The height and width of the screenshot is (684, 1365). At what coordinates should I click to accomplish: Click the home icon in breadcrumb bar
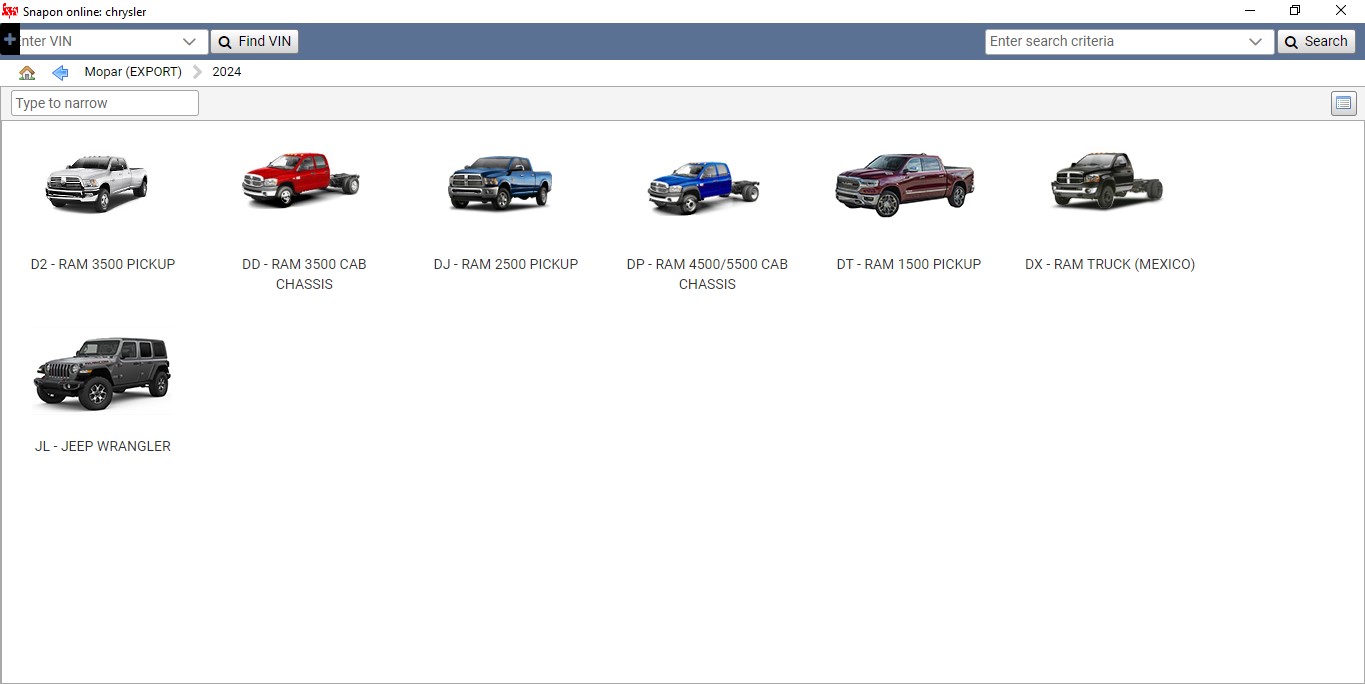(27, 72)
